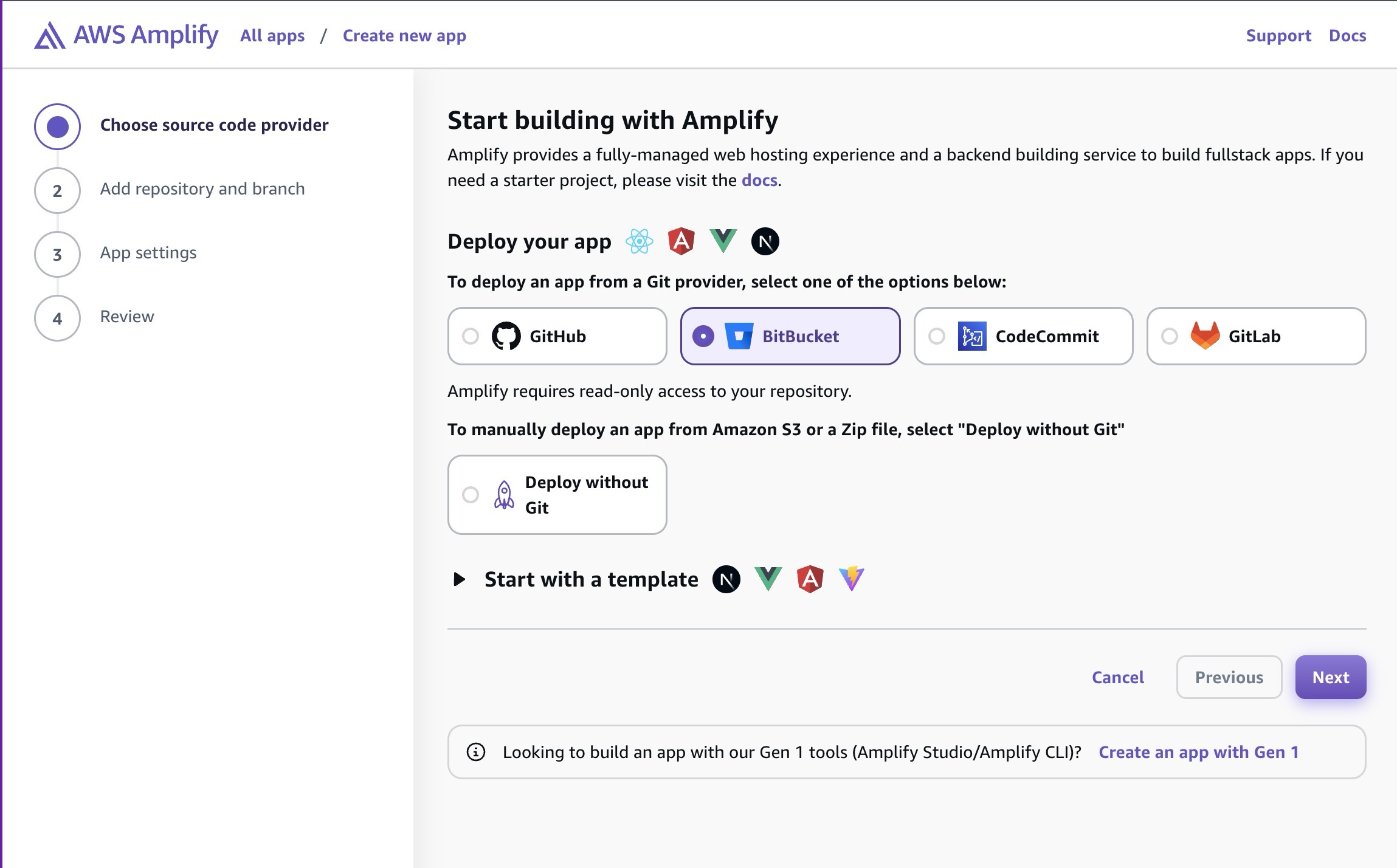Click the Vite icon beside Start with a template

852,579
